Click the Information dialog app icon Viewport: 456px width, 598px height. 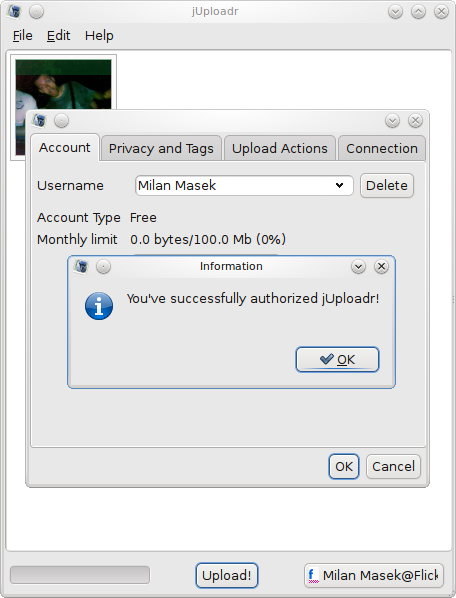[81, 266]
